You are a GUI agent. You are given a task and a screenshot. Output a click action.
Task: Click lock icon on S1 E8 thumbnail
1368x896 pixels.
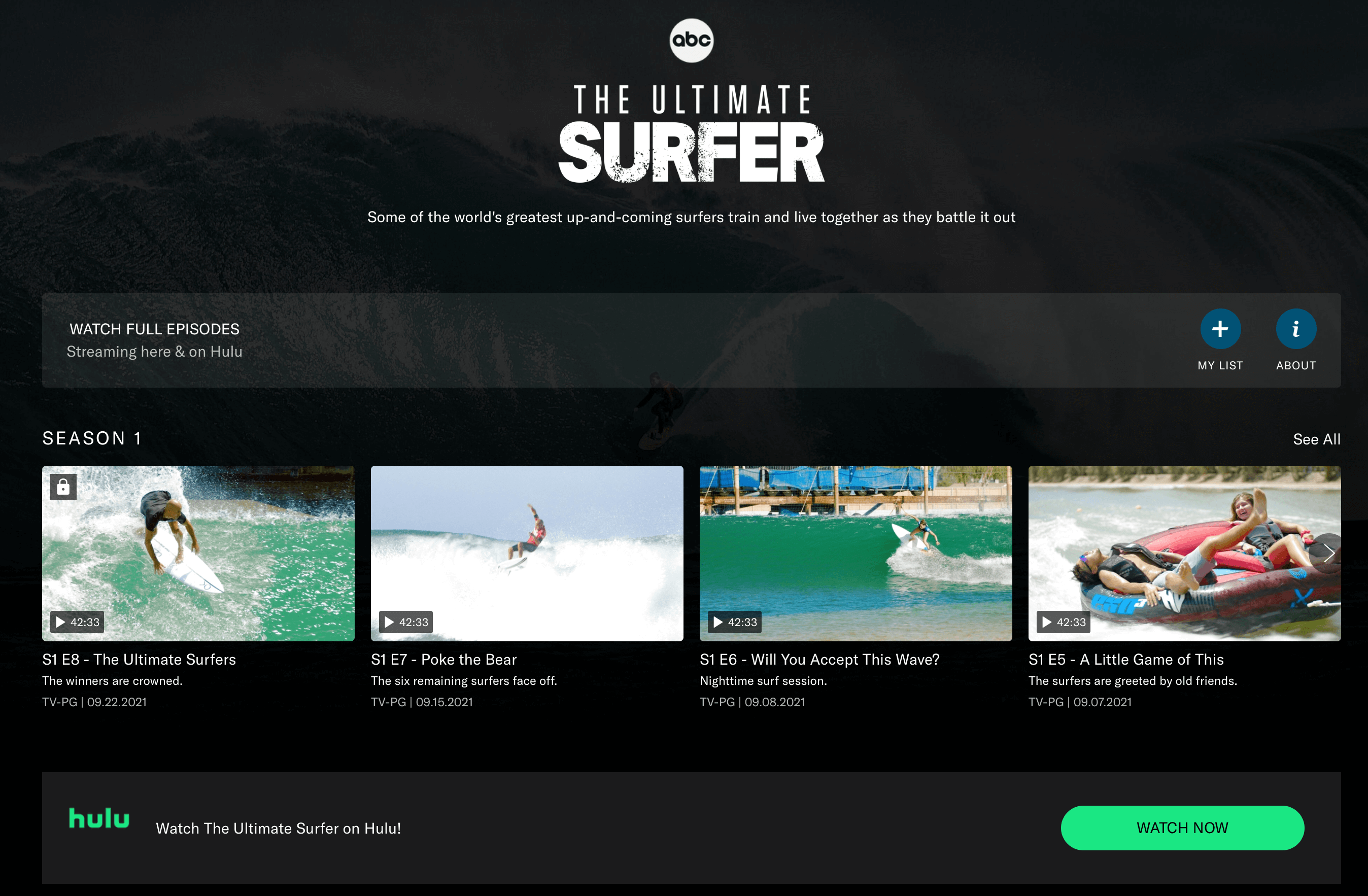click(63, 488)
